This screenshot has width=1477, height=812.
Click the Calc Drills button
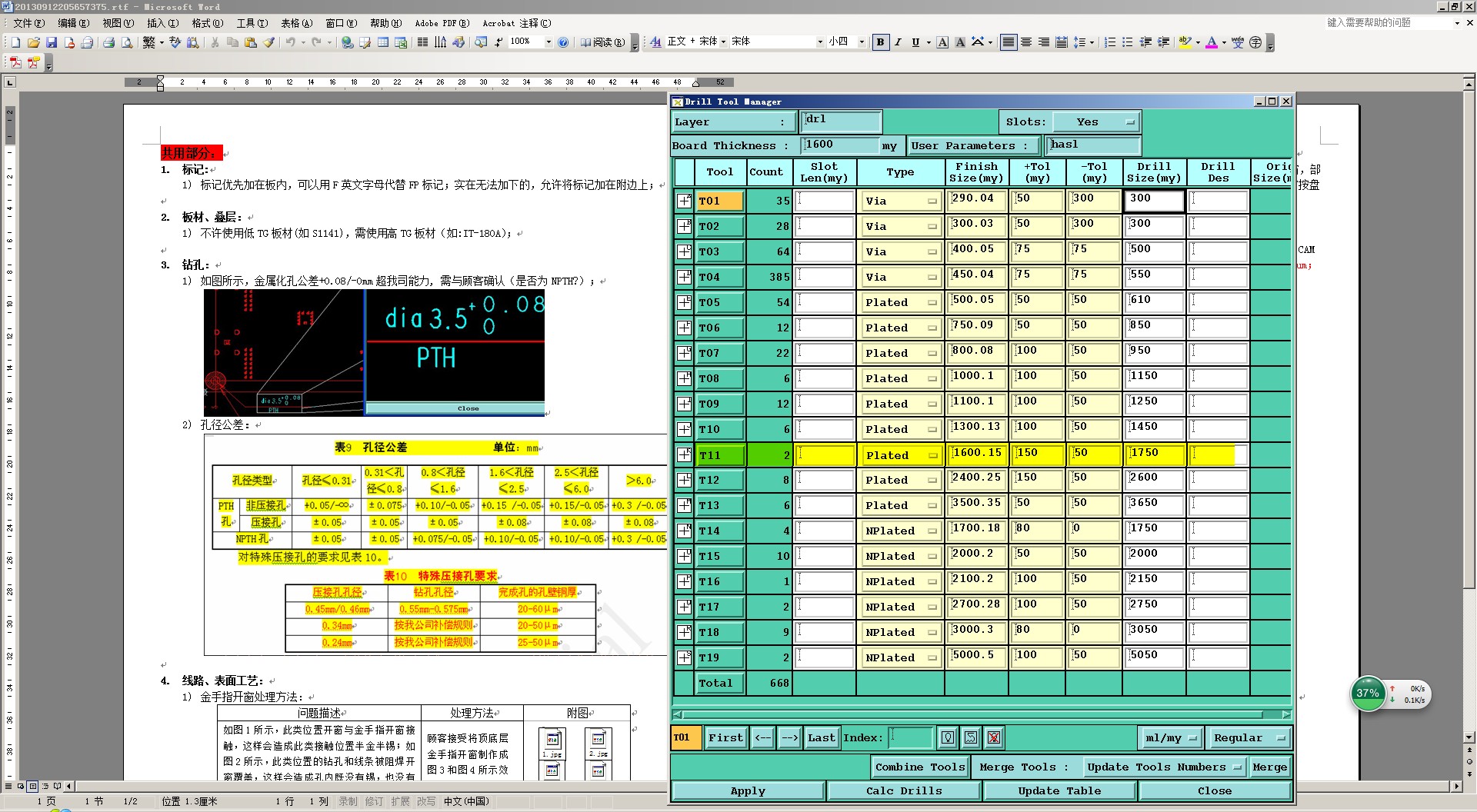coord(904,791)
